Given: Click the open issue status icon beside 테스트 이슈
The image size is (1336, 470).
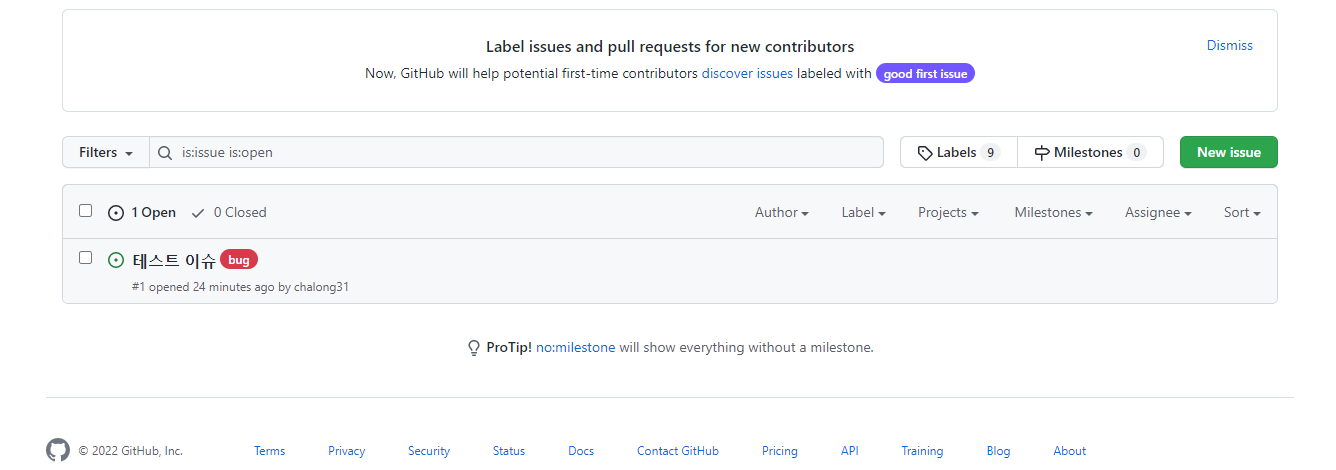Looking at the screenshot, I should coord(116,260).
